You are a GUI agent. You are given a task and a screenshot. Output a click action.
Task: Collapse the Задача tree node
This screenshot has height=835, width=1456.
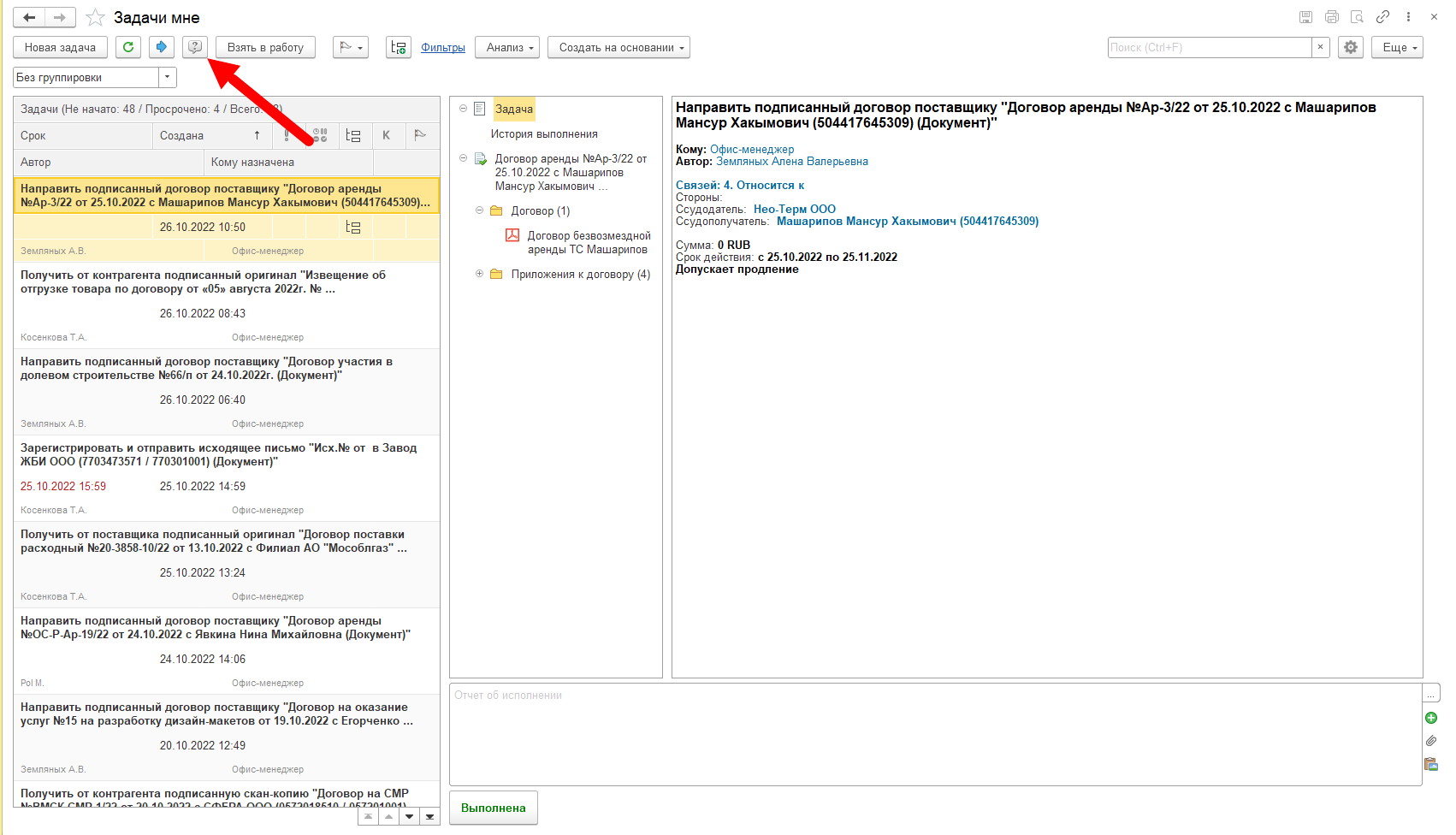tap(463, 109)
